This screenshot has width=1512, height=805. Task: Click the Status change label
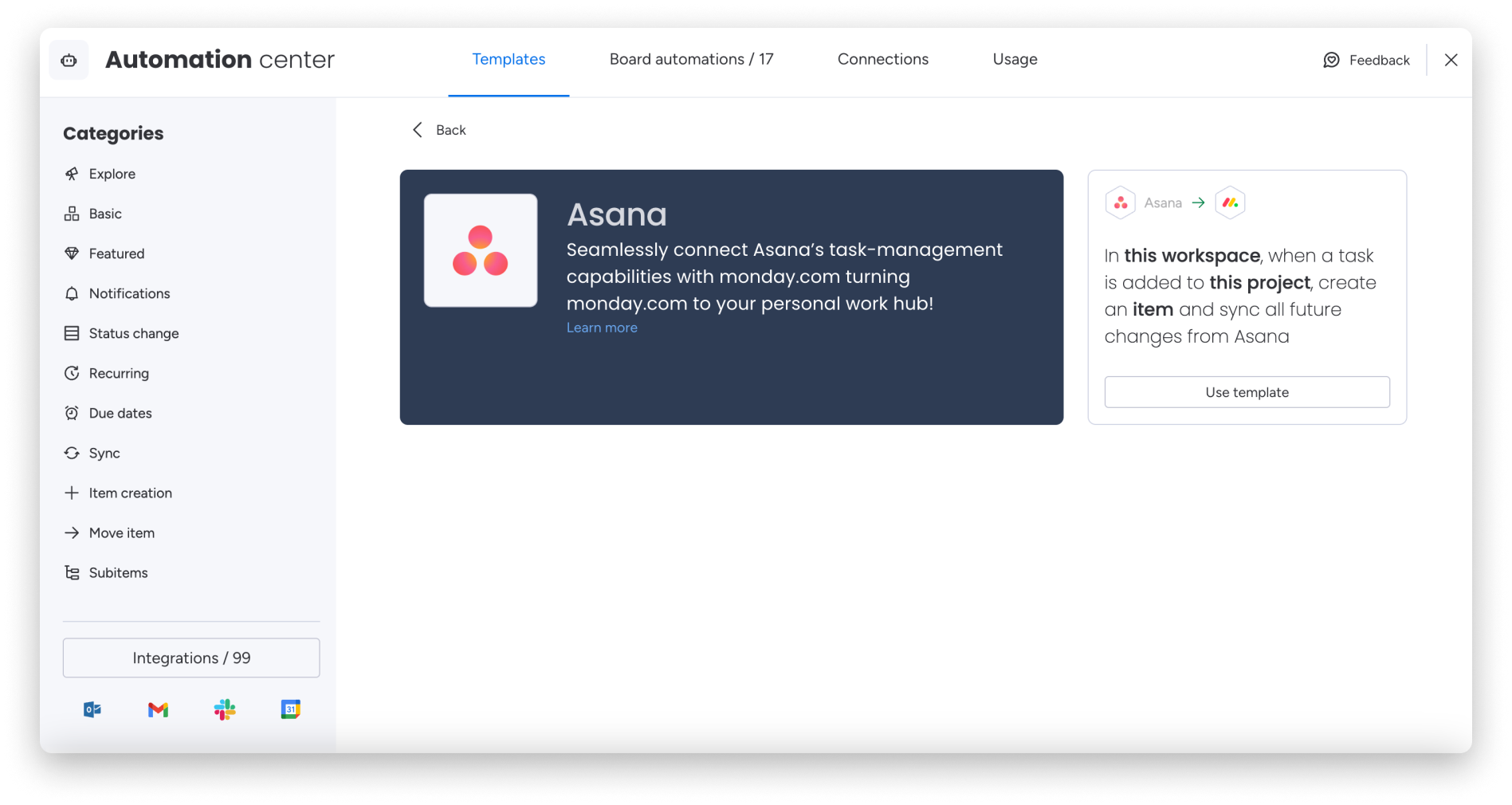[134, 333]
